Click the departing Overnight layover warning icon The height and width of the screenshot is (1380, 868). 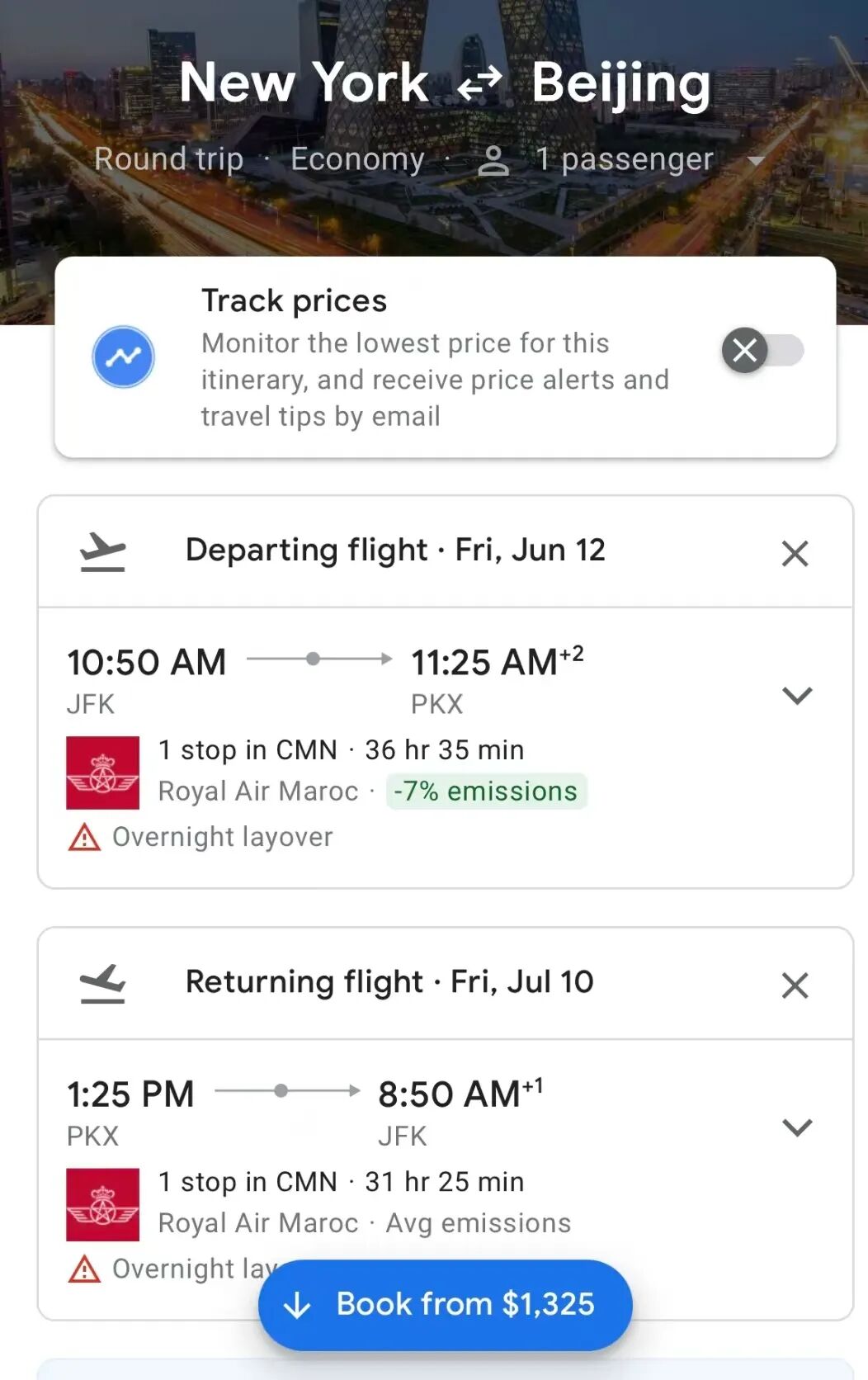click(84, 837)
